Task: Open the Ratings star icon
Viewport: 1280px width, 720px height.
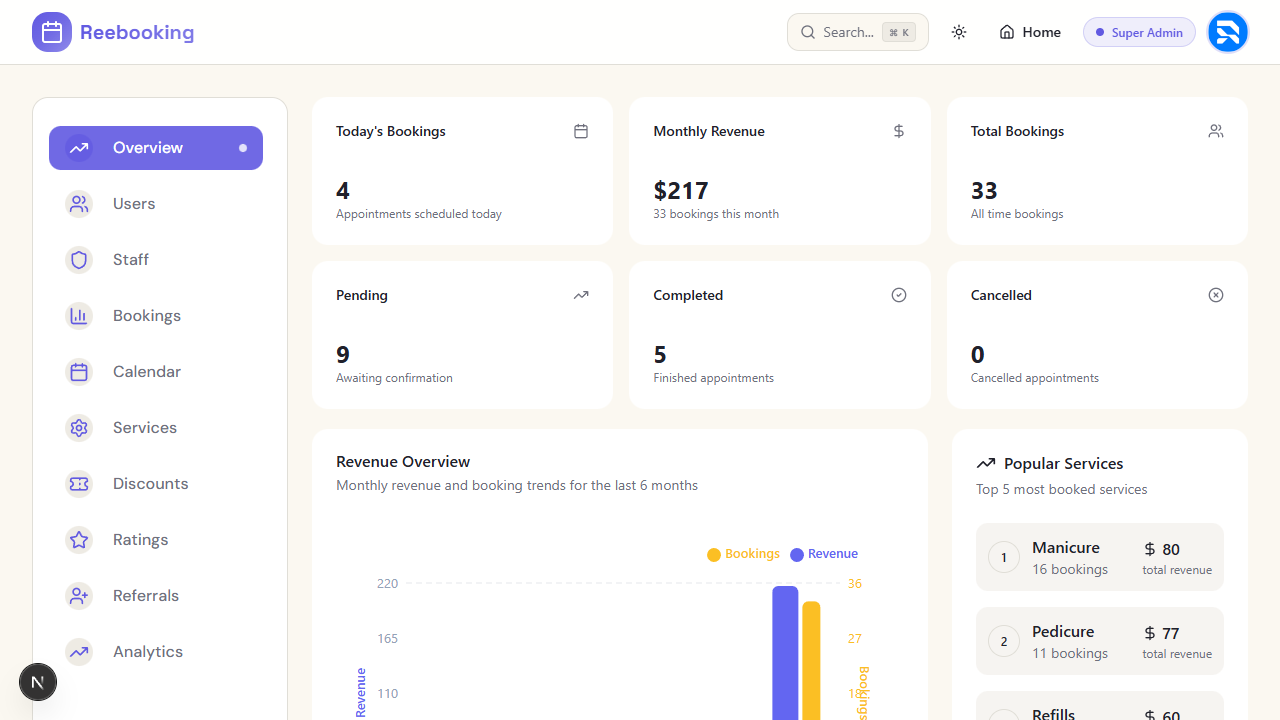Action: (x=79, y=540)
